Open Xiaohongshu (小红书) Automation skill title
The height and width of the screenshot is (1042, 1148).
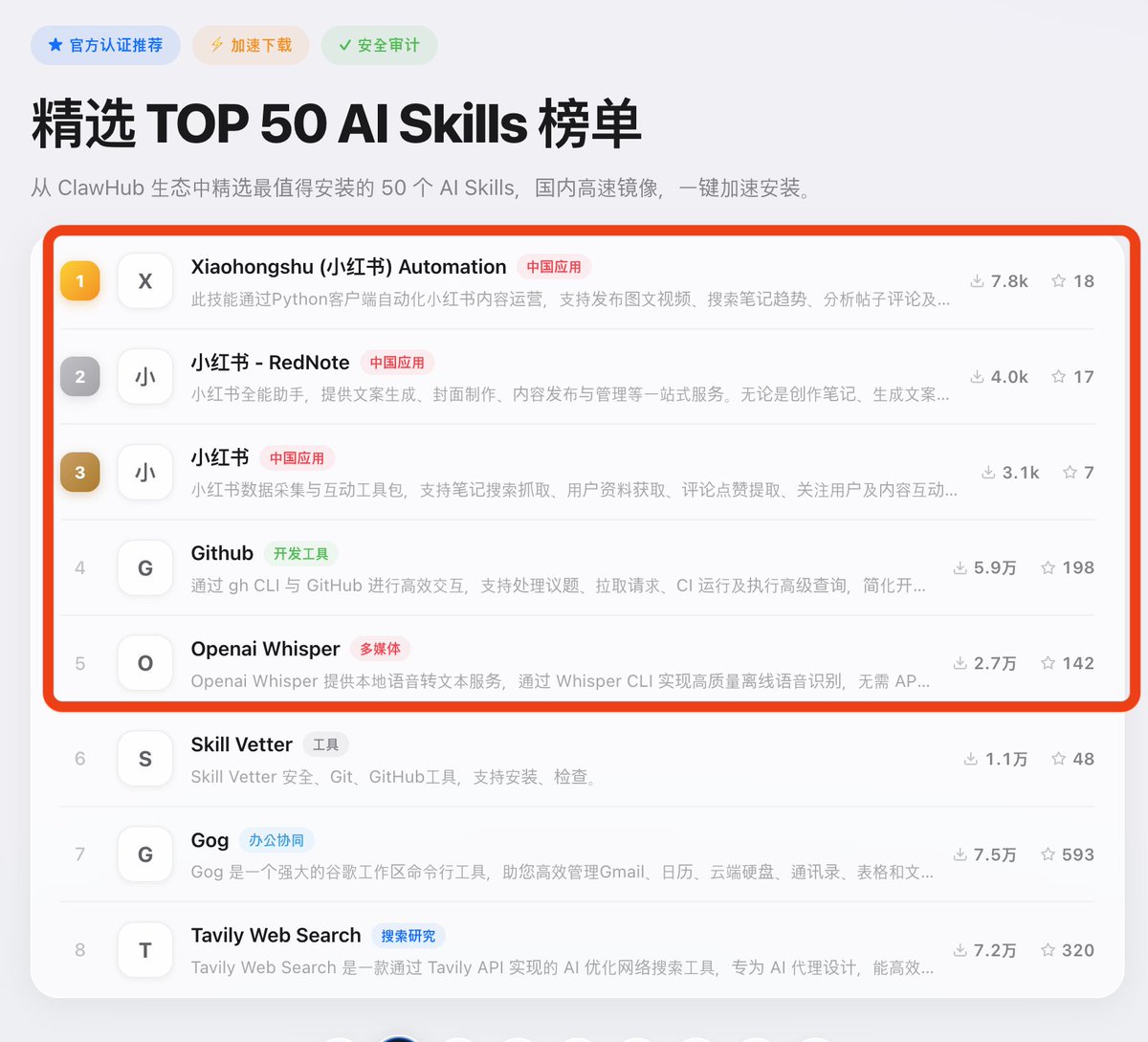click(348, 267)
